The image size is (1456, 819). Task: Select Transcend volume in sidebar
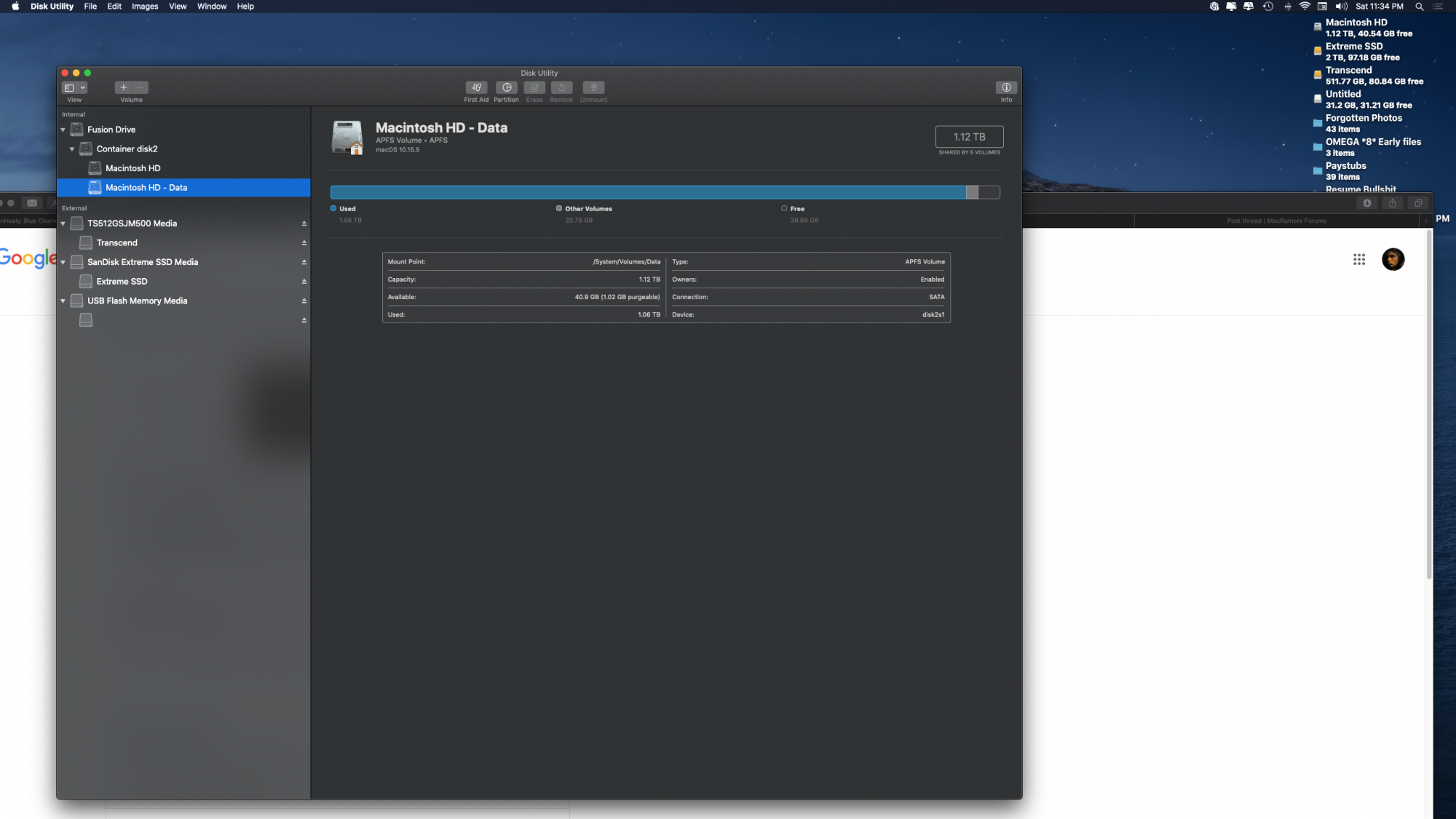[x=183, y=243]
